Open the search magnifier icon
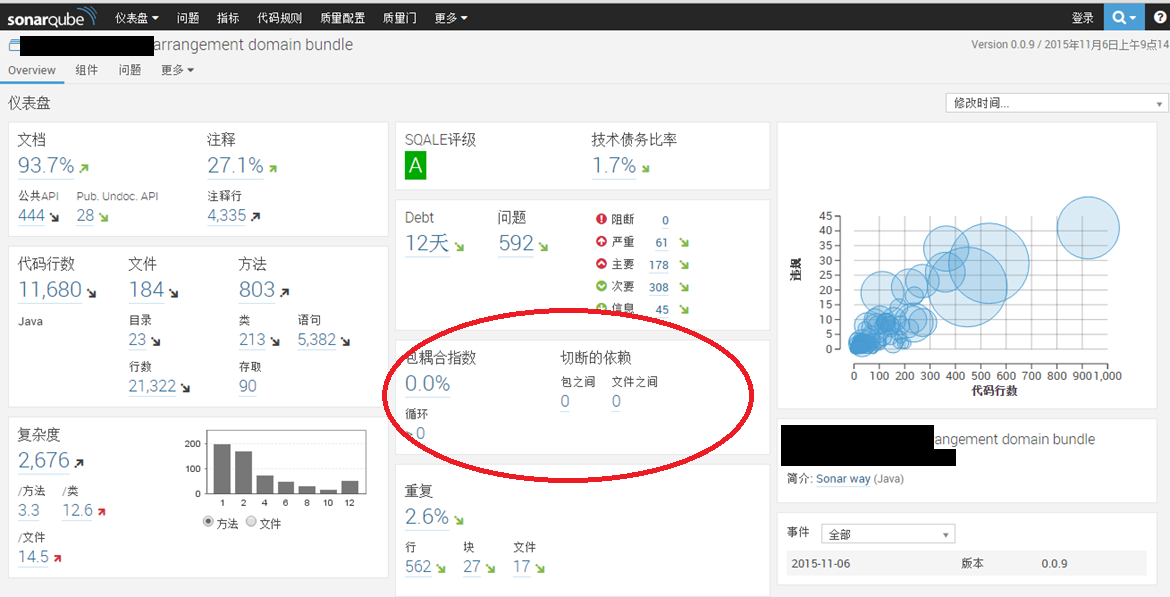Viewport: 1170px width, 597px height. click(x=1123, y=17)
